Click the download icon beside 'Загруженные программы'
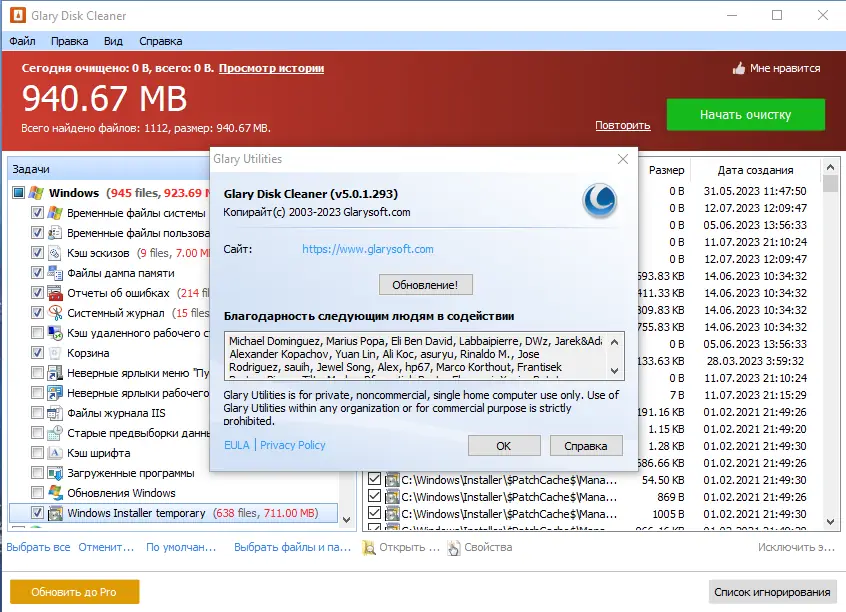 [x=55, y=473]
